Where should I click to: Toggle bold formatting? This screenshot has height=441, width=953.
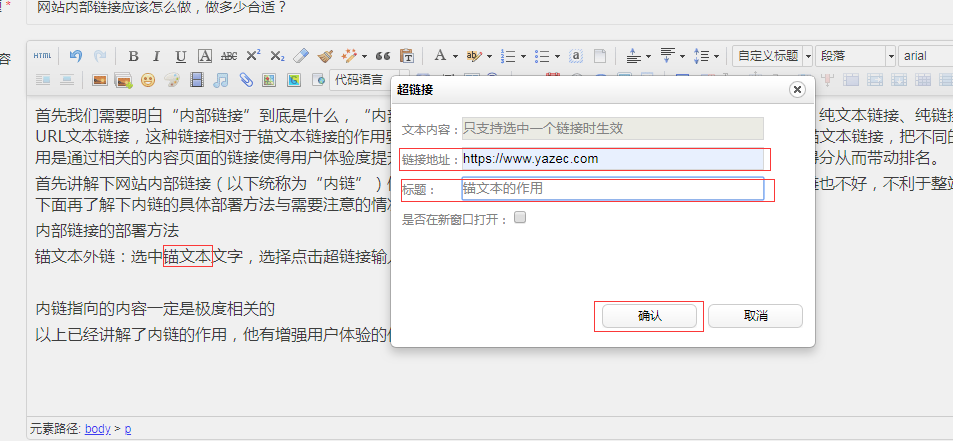click(x=133, y=56)
